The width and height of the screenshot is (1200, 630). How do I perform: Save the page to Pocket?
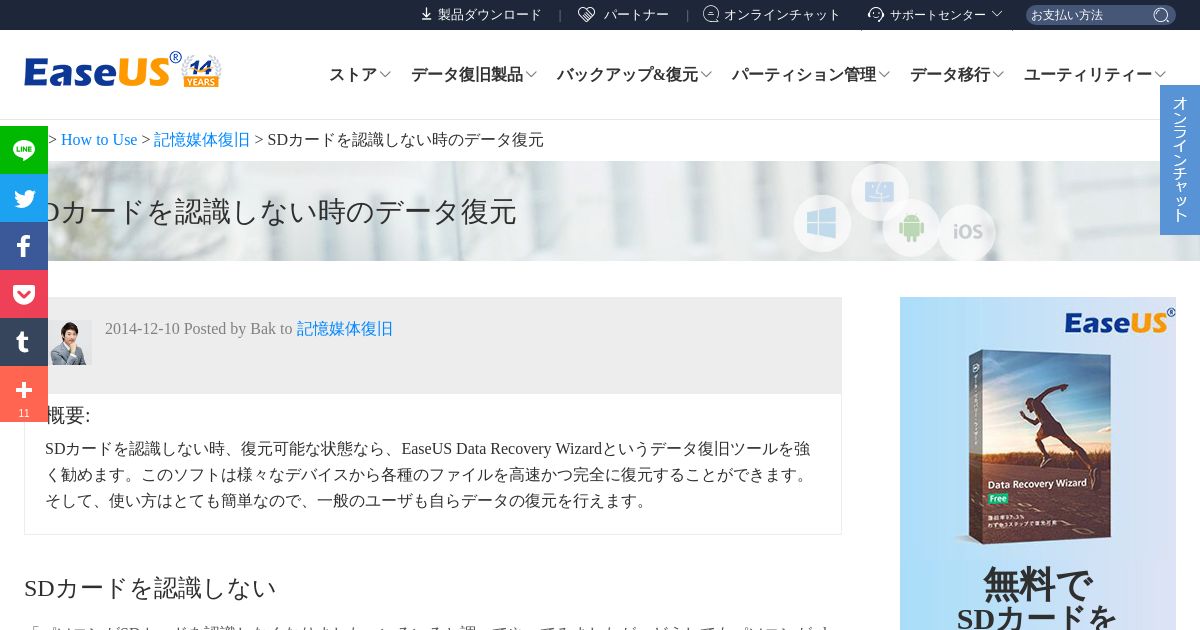click(x=24, y=294)
